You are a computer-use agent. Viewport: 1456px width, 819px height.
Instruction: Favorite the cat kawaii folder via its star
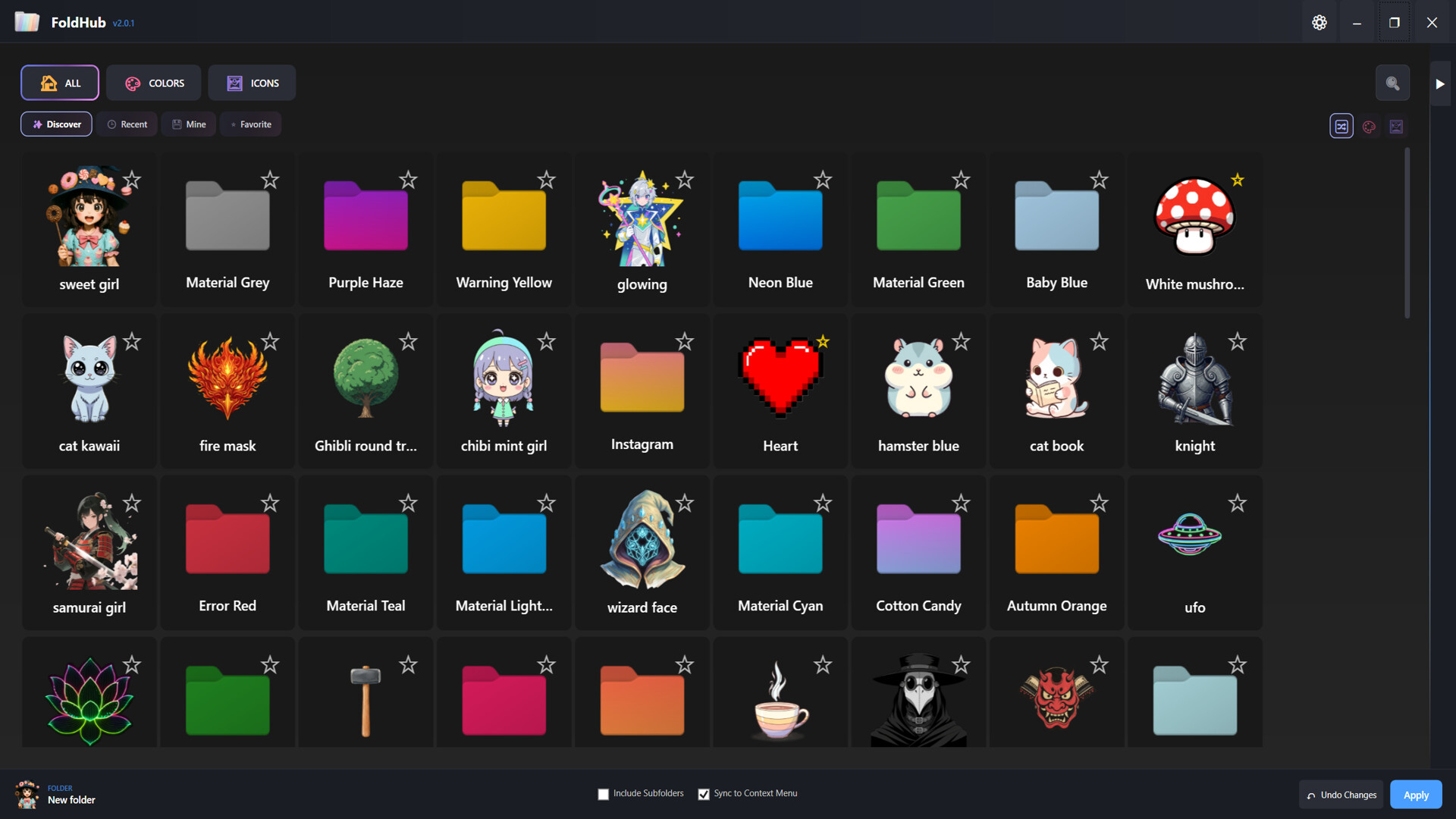pyautogui.click(x=131, y=341)
